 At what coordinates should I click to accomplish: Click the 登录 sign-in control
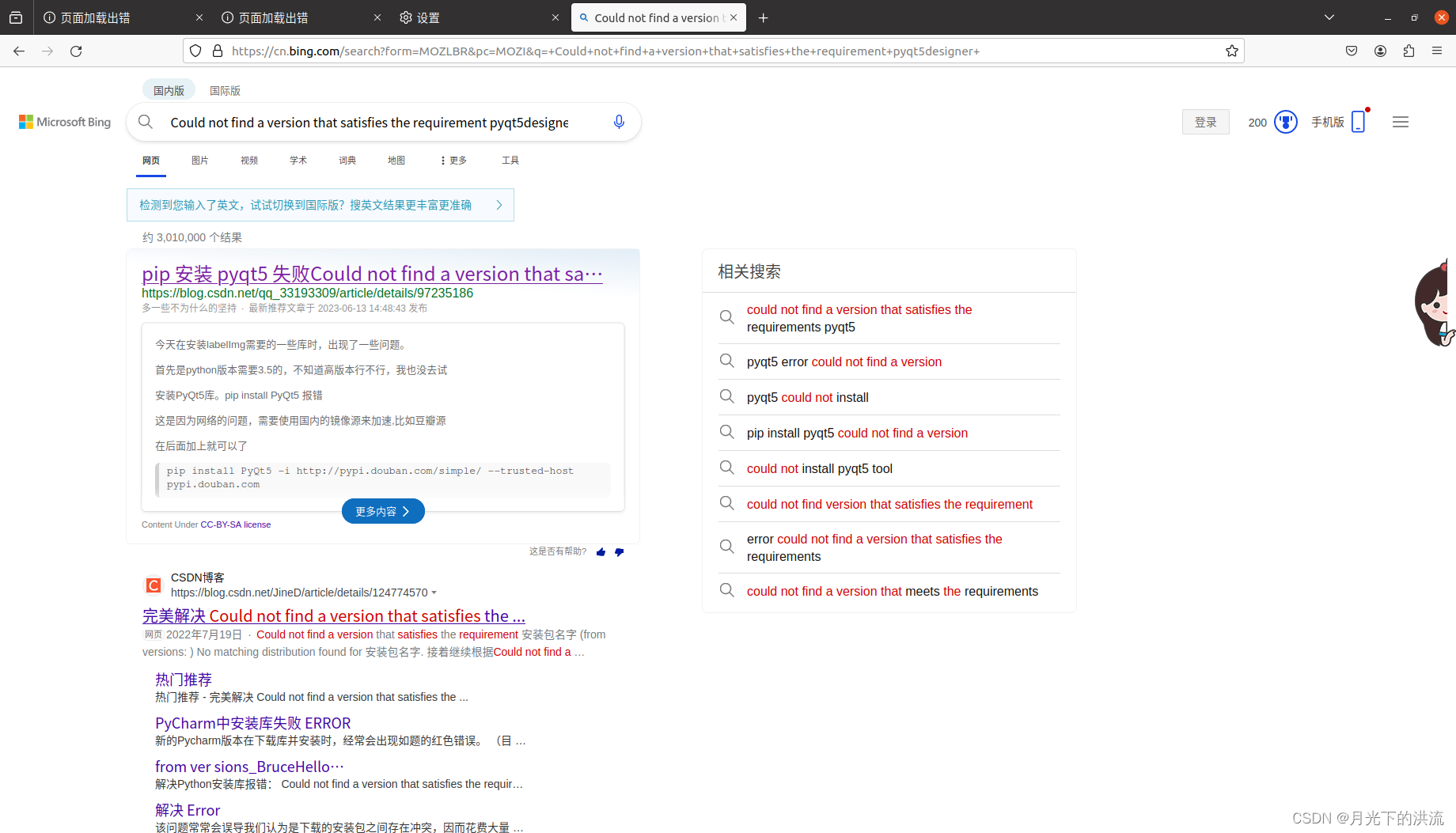click(1205, 122)
